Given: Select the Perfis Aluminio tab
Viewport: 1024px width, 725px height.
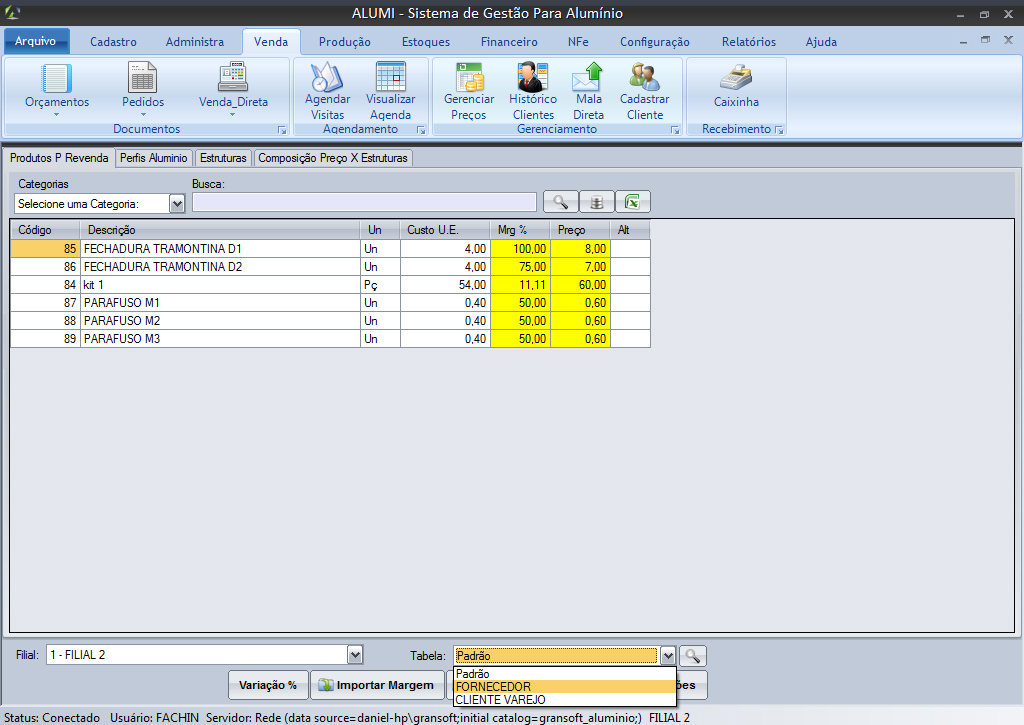Looking at the screenshot, I should tap(153, 158).
